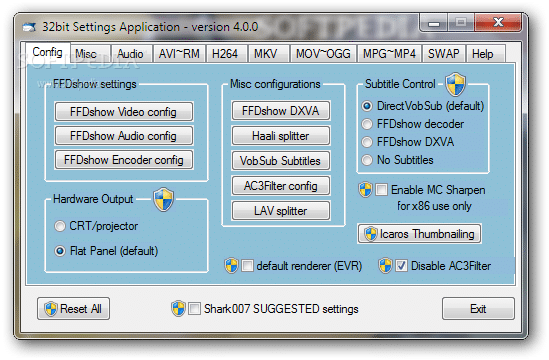Open LAV splitter settings
The width and height of the screenshot is (549, 360).
[280, 211]
